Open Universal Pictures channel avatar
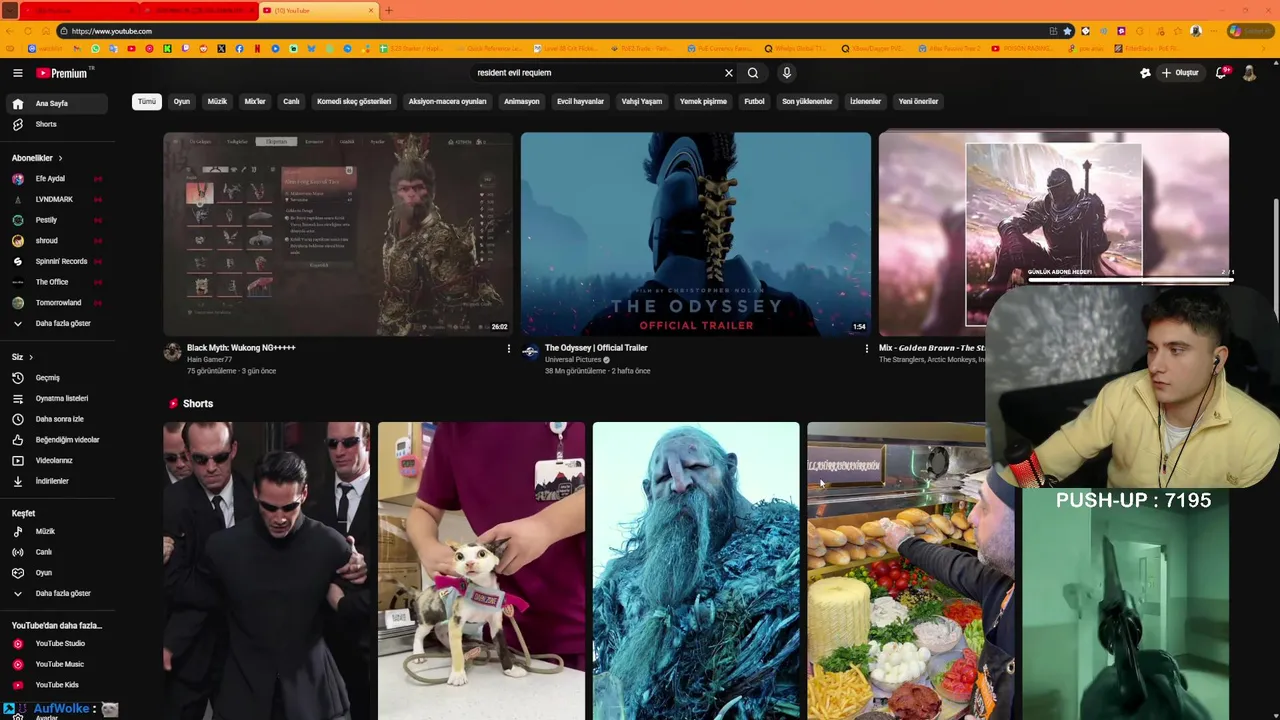 (x=530, y=352)
